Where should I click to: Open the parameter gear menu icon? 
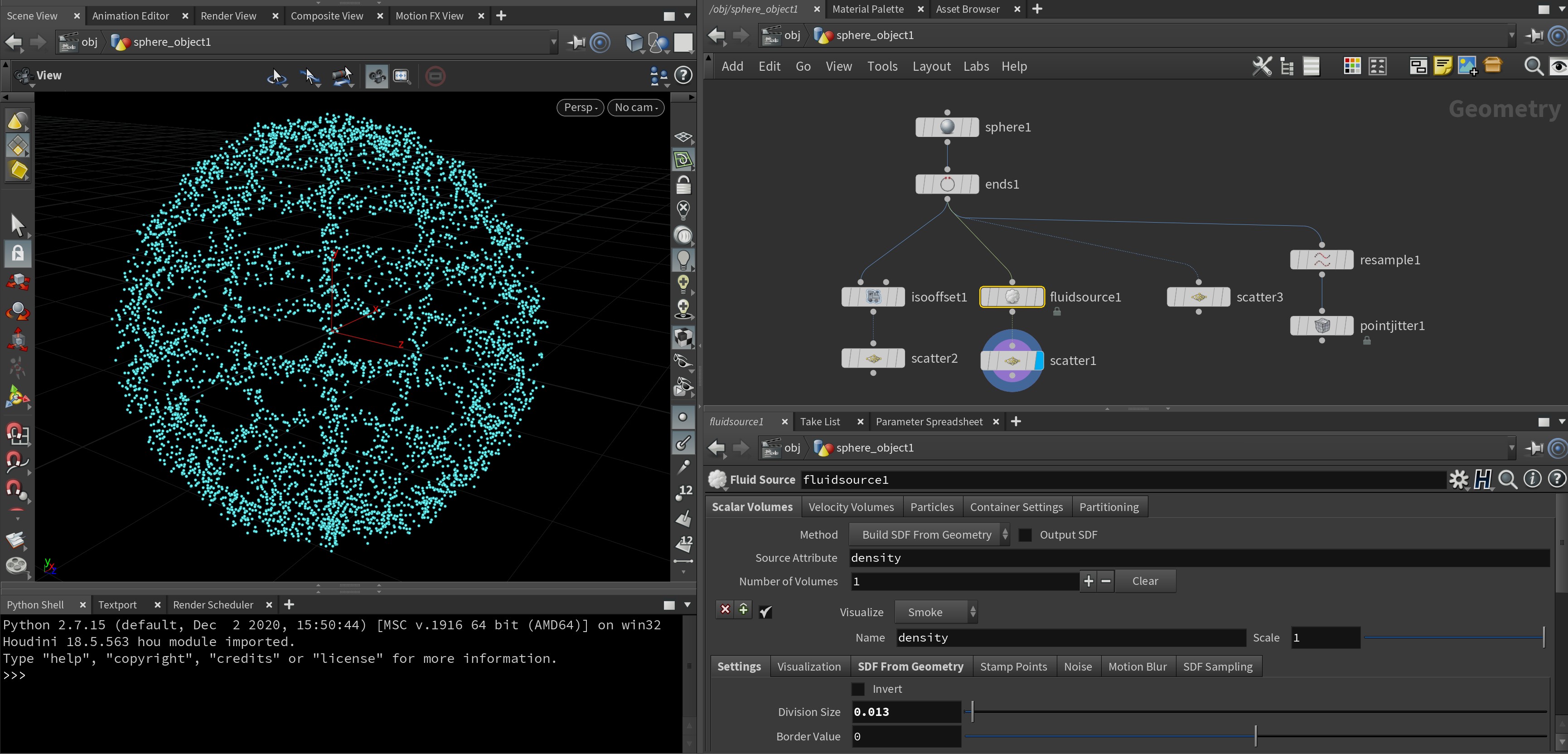(x=1458, y=480)
